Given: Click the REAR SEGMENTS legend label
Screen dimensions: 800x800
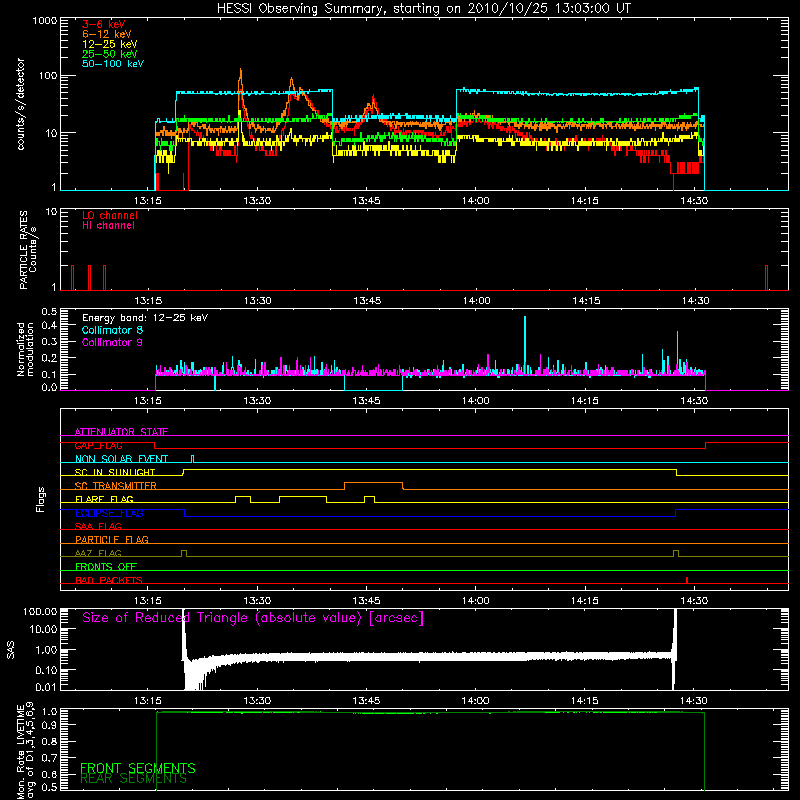Looking at the screenshot, I should pyautogui.click(x=133, y=779).
